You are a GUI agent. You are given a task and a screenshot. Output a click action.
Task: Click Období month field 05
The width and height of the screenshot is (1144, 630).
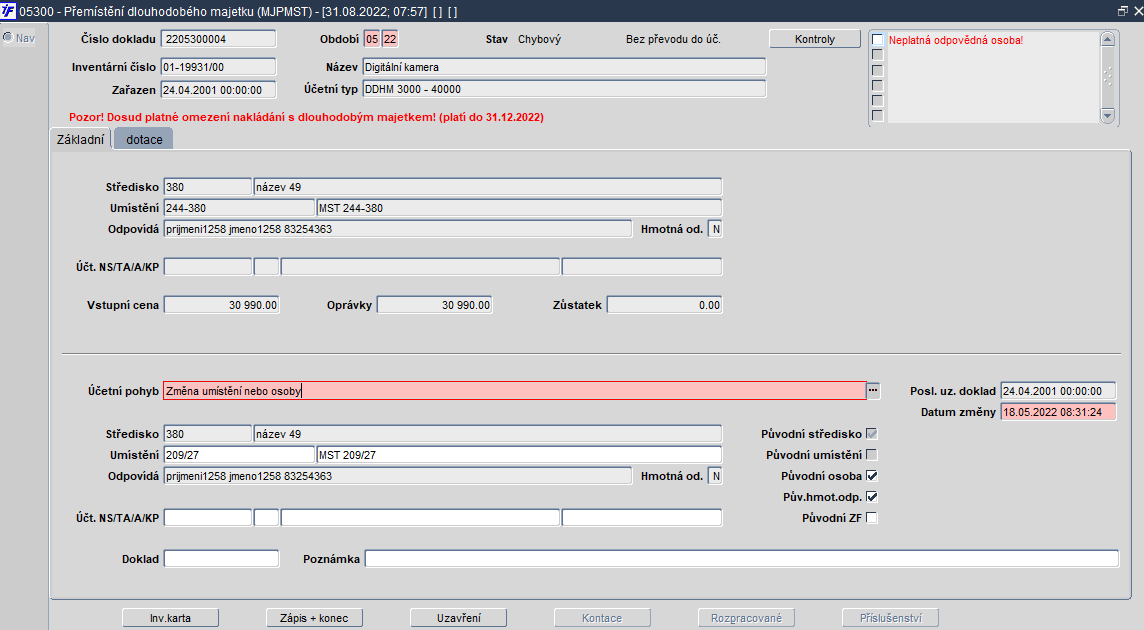pyautogui.click(x=372, y=39)
